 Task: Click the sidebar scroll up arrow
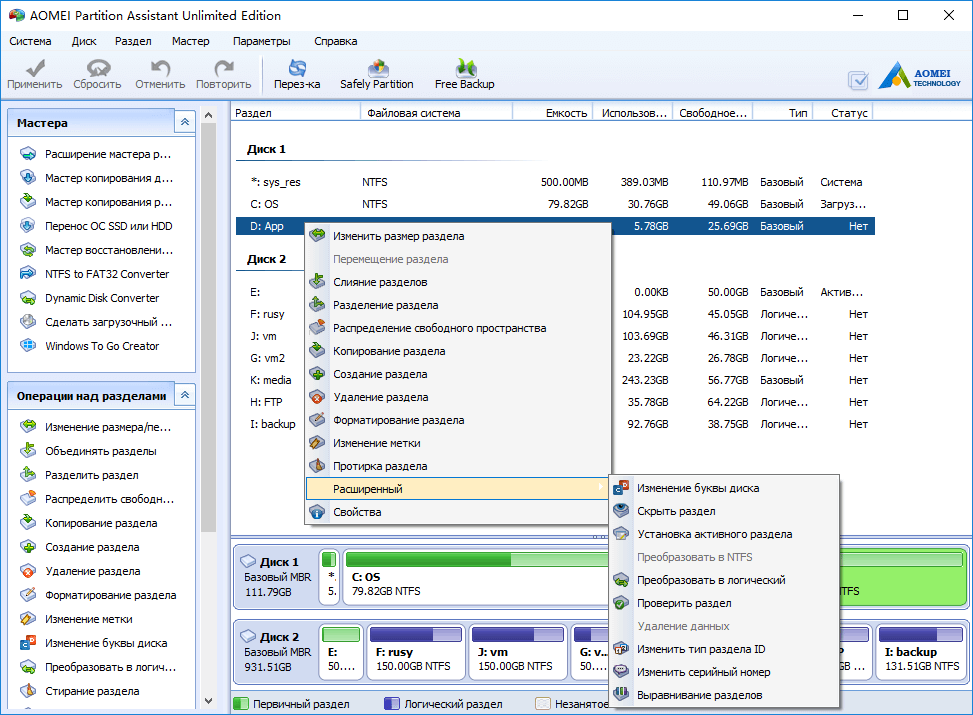[x=208, y=115]
